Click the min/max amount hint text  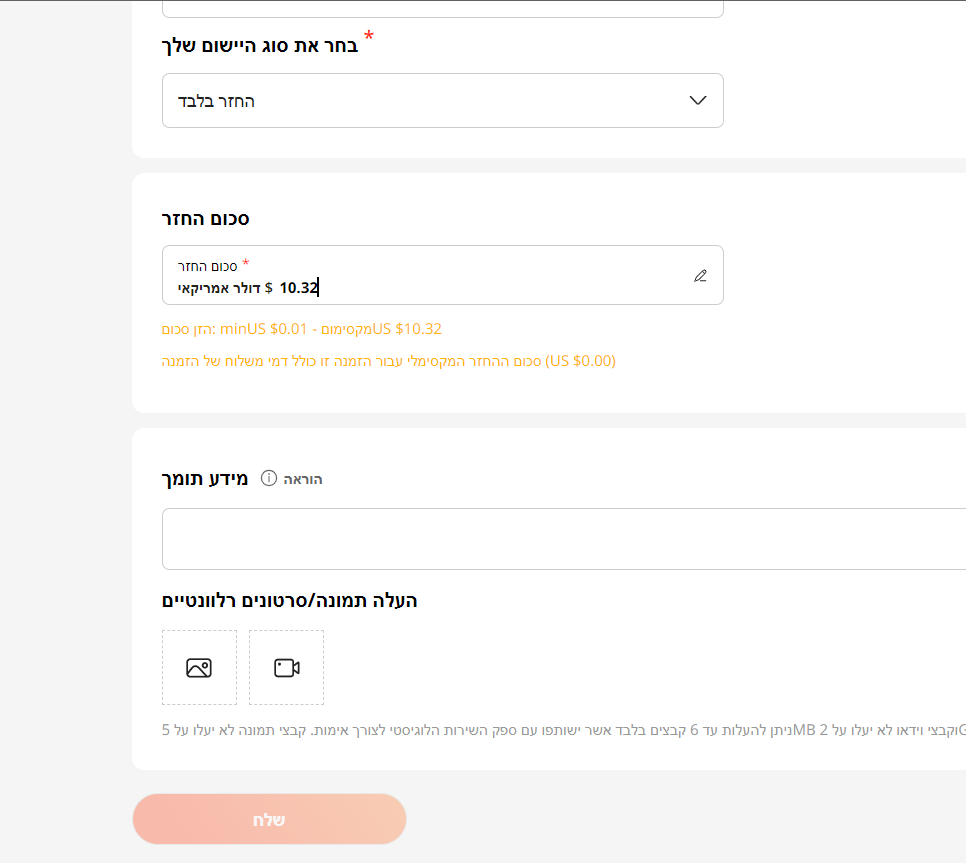click(302, 329)
